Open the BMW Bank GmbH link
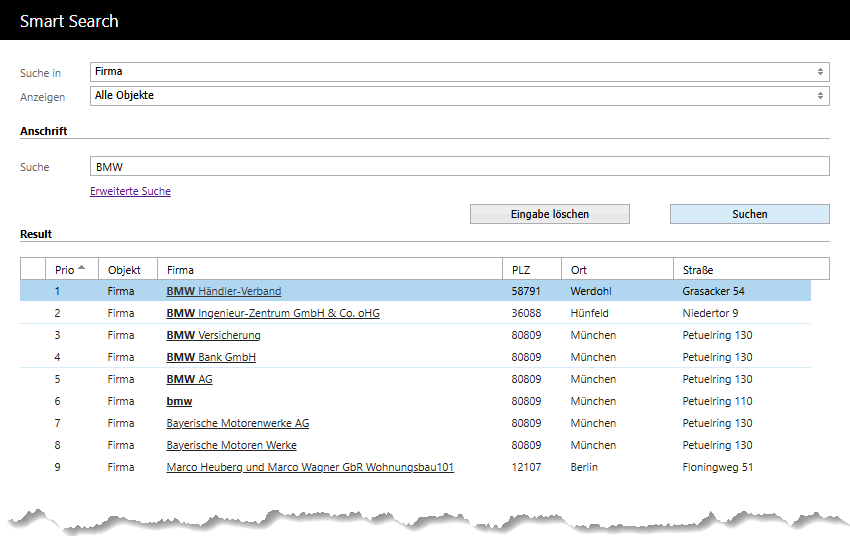 click(x=211, y=357)
